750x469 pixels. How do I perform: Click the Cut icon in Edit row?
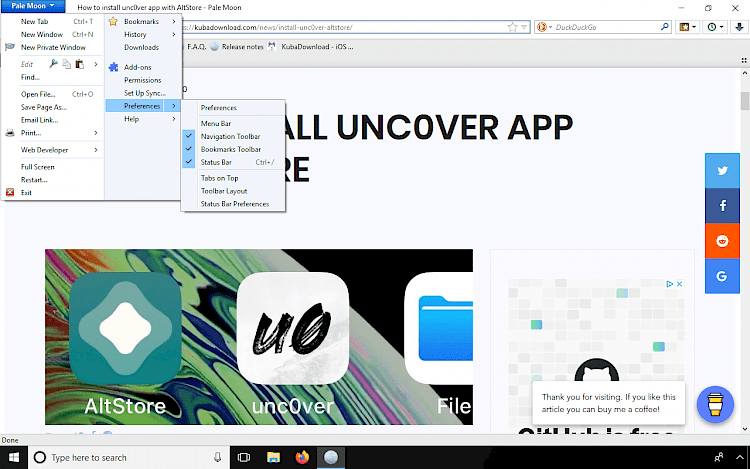[54, 64]
